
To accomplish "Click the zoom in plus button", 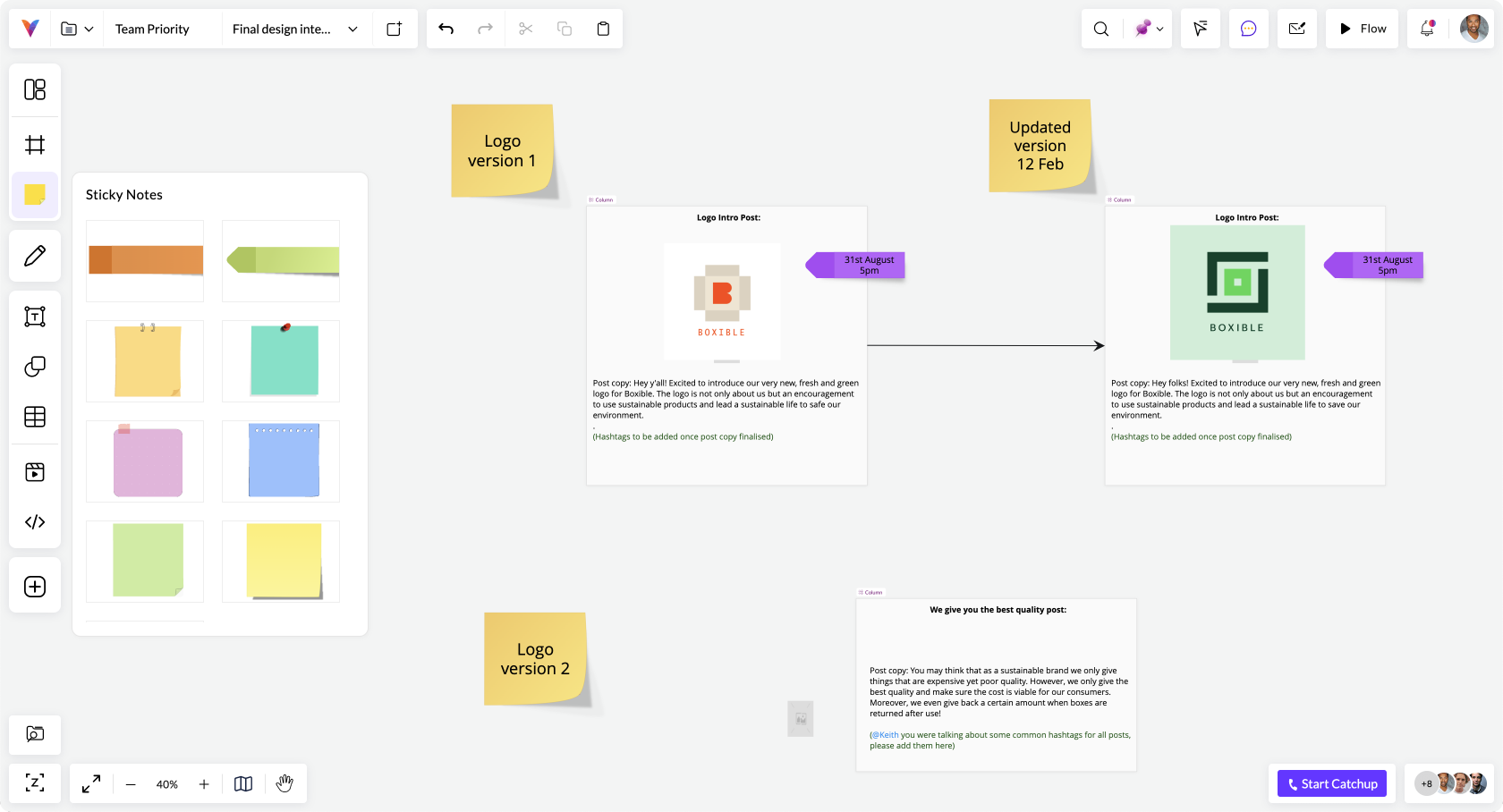I will tap(204, 784).
